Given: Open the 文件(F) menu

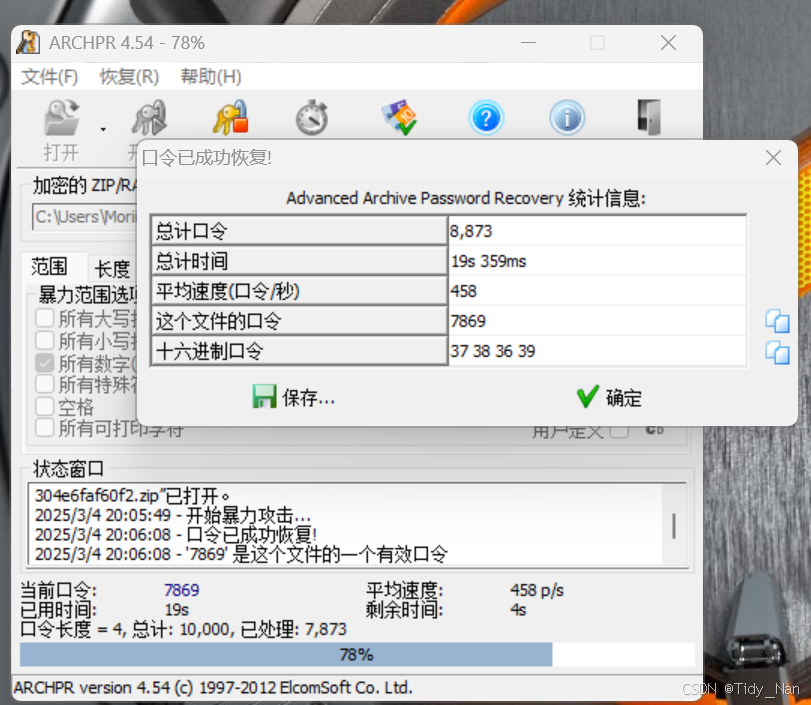Looking at the screenshot, I should point(50,77).
